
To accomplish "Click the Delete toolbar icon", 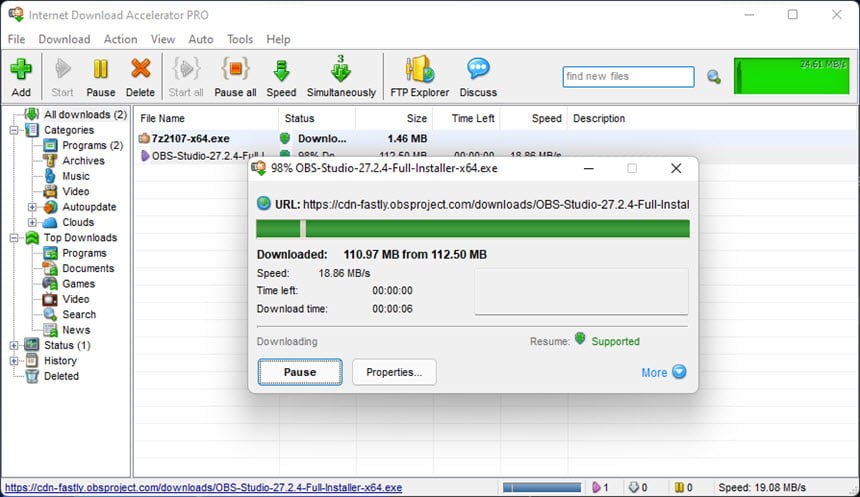I will pos(140,77).
